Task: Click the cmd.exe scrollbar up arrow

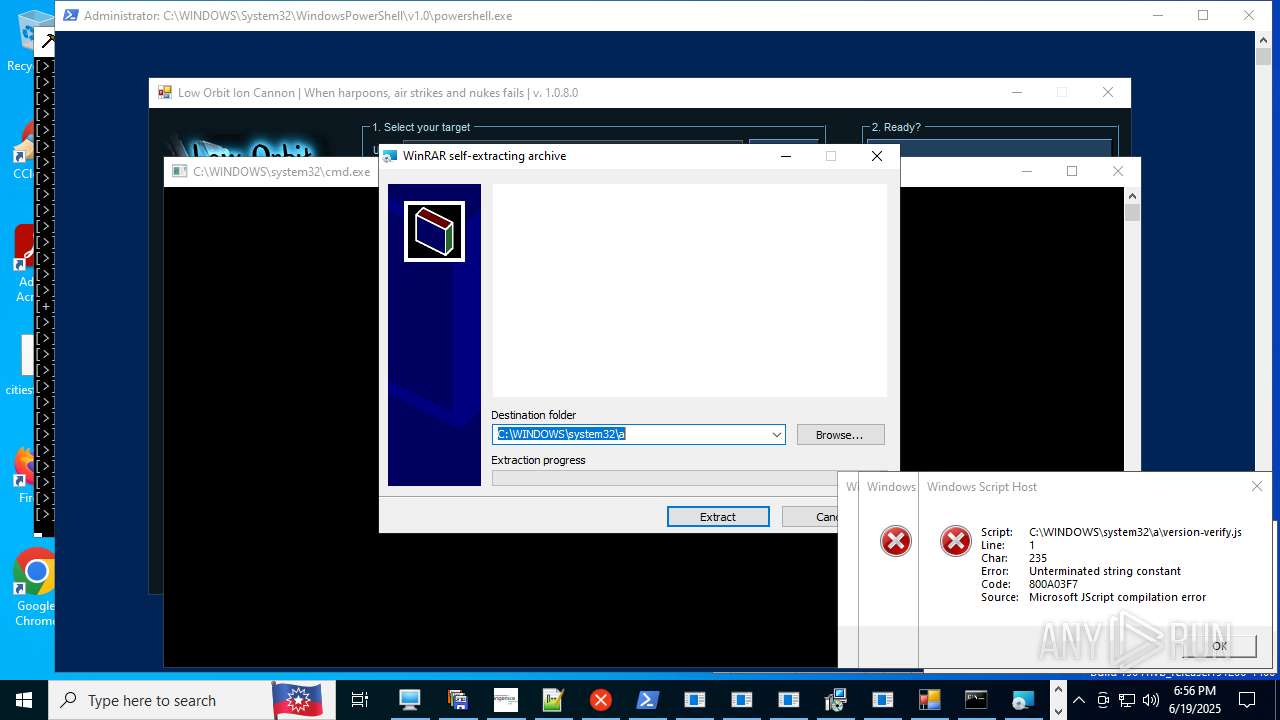Action: tap(1132, 196)
